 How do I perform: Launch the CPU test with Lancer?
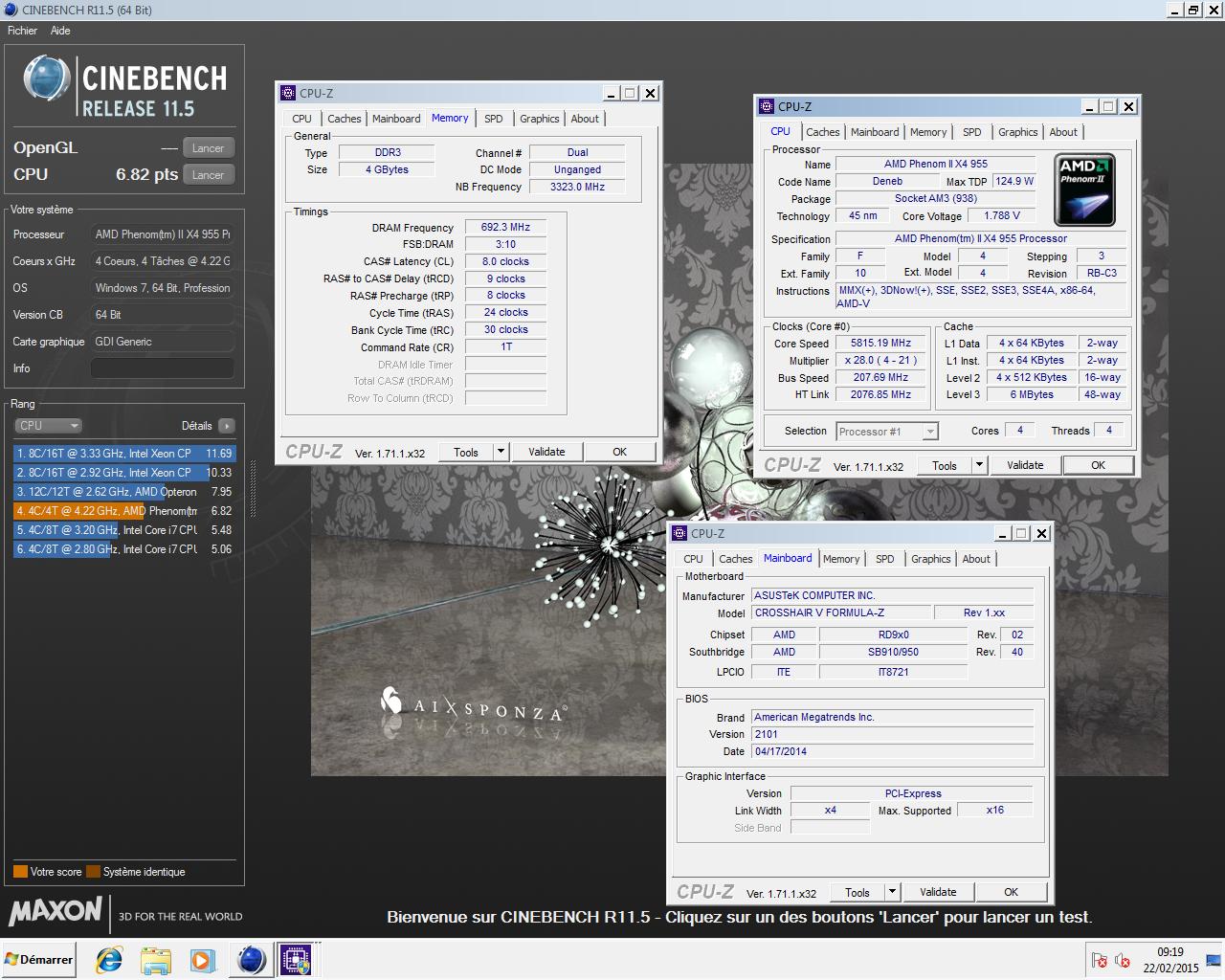(x=208, y=175)
